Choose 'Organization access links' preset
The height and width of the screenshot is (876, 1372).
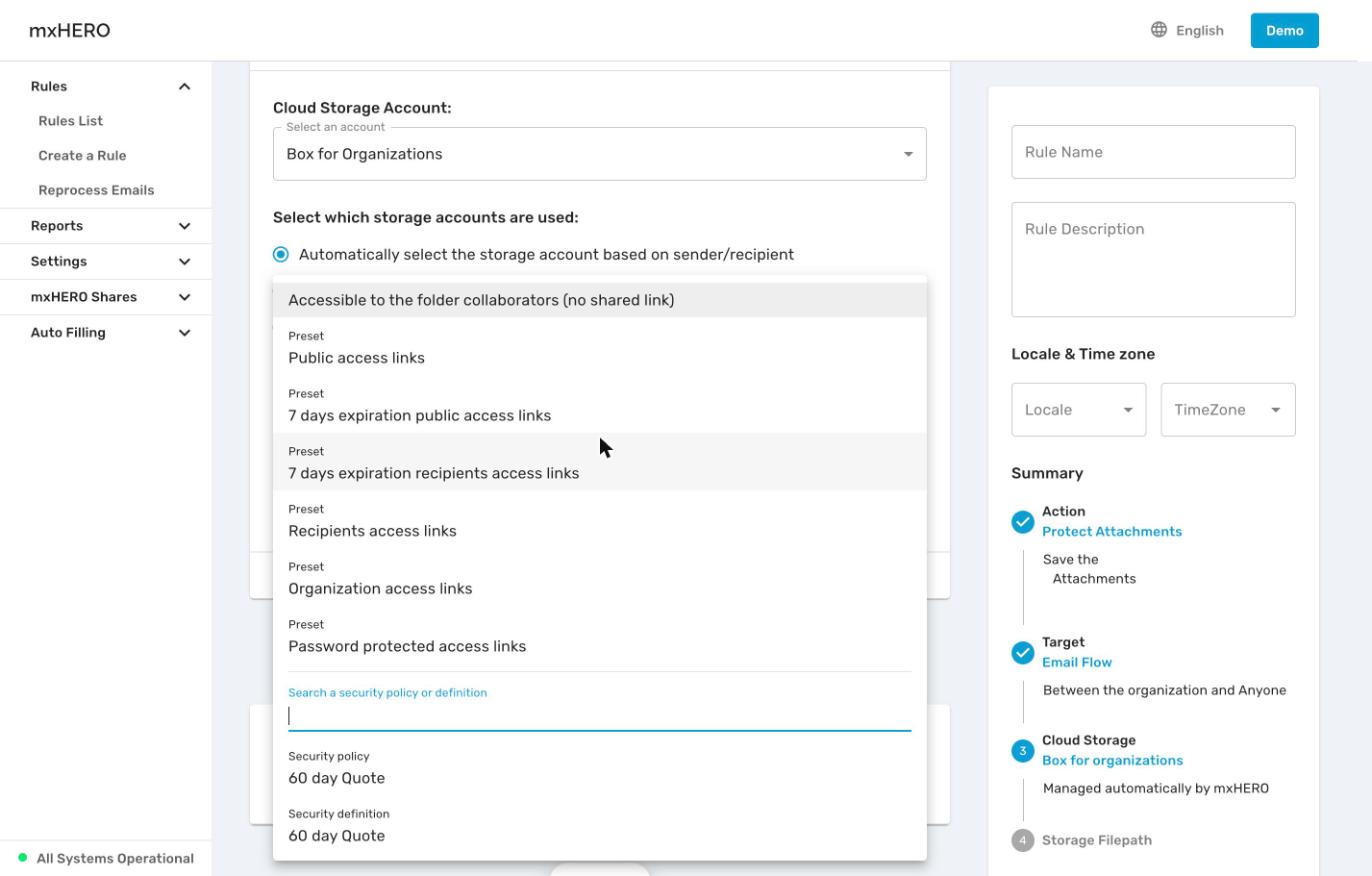point(600,578)
